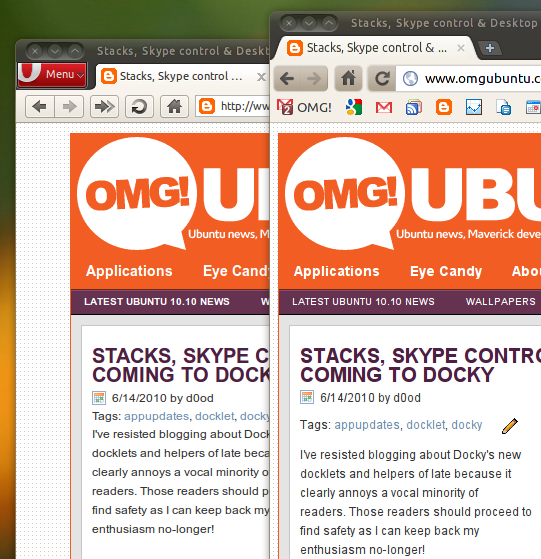
Task: Click Chrome's reload button
Action: [382, 78]
